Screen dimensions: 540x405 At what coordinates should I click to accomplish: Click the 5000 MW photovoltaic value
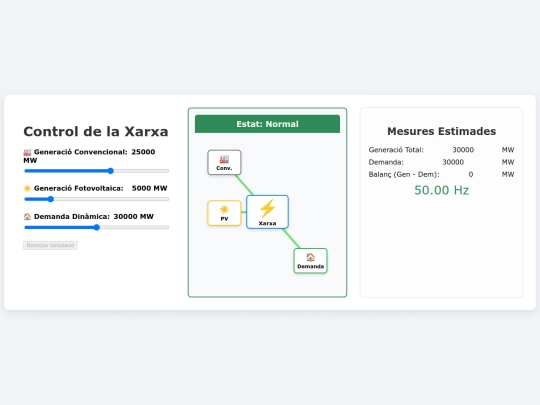(149, 188)
